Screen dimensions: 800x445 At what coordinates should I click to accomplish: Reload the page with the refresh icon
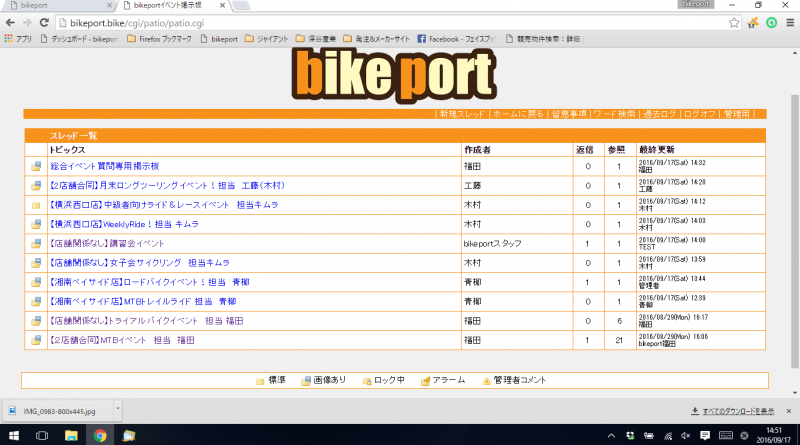tap(44, 23)
